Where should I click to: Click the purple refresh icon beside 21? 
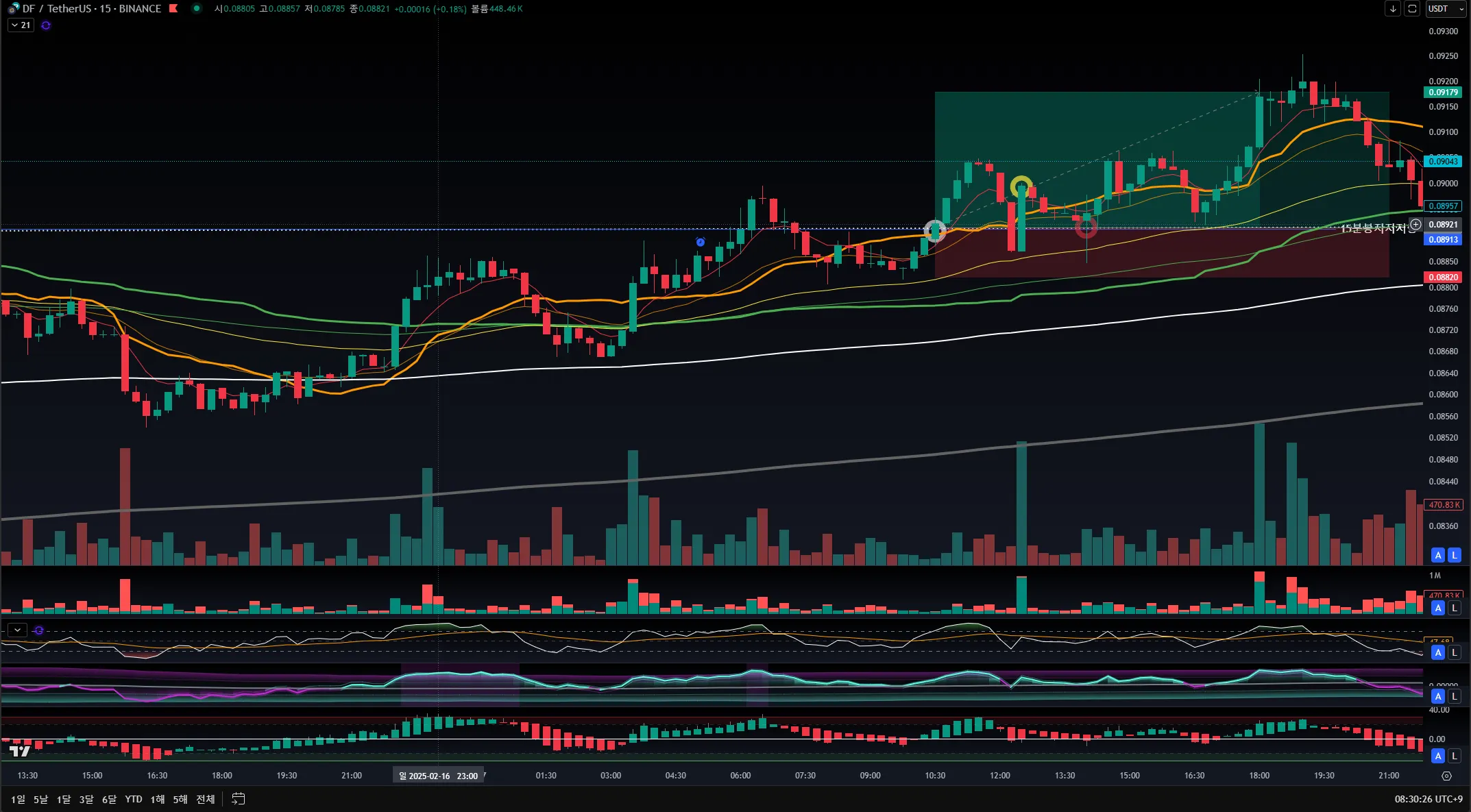(x=46, y=25)
